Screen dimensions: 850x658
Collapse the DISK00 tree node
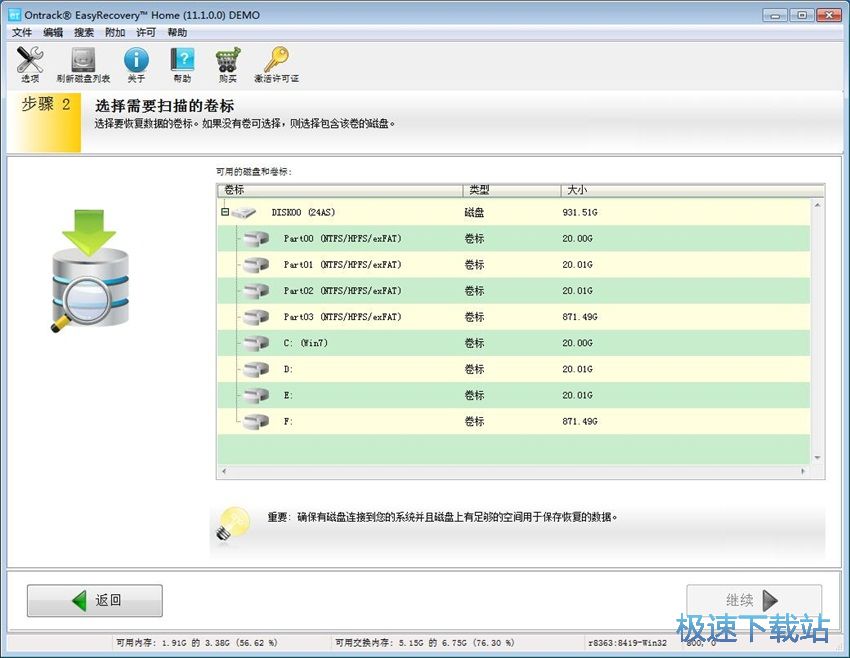point(225,212)
